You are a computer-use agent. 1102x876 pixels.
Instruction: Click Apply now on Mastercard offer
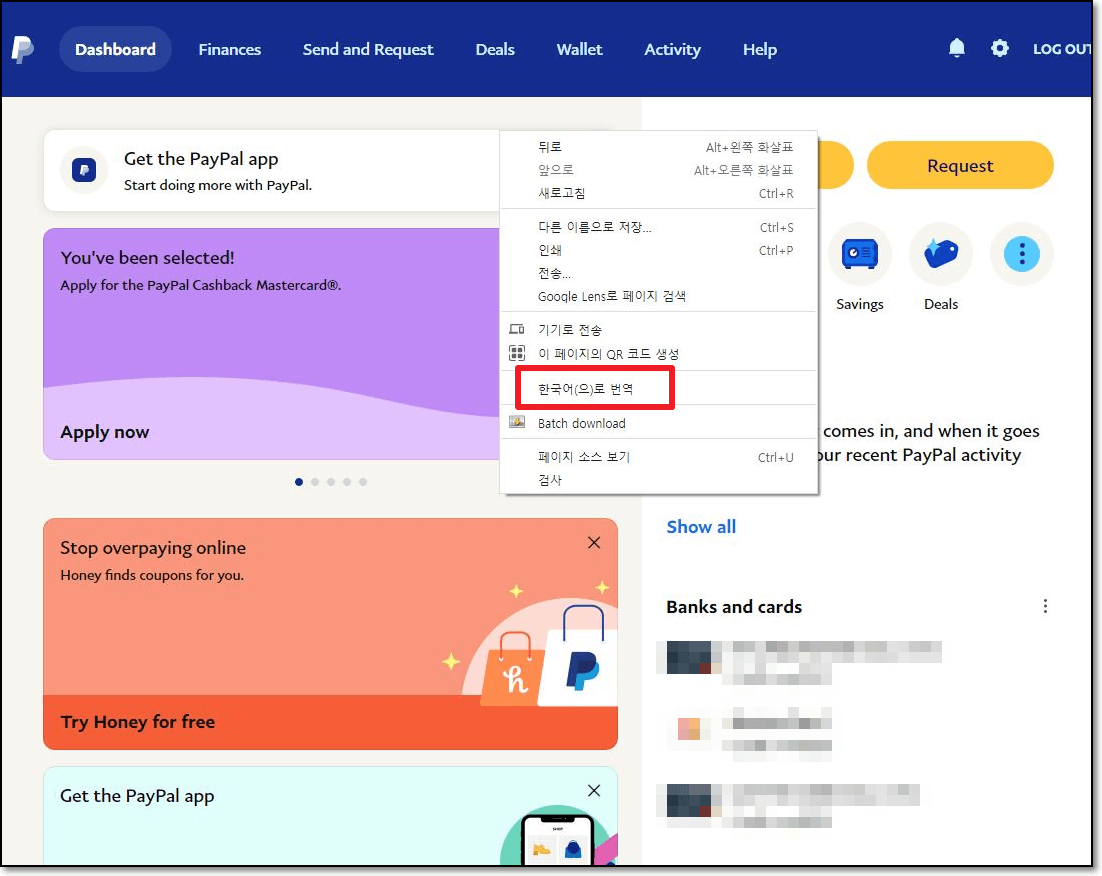[x=105, y=432]
